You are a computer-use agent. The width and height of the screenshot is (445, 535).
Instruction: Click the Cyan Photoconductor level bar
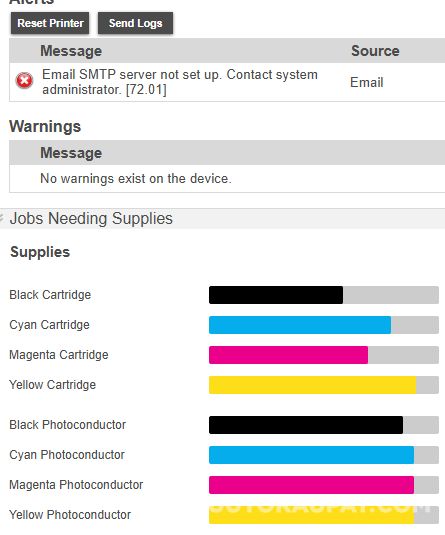(x=324, y=455)
